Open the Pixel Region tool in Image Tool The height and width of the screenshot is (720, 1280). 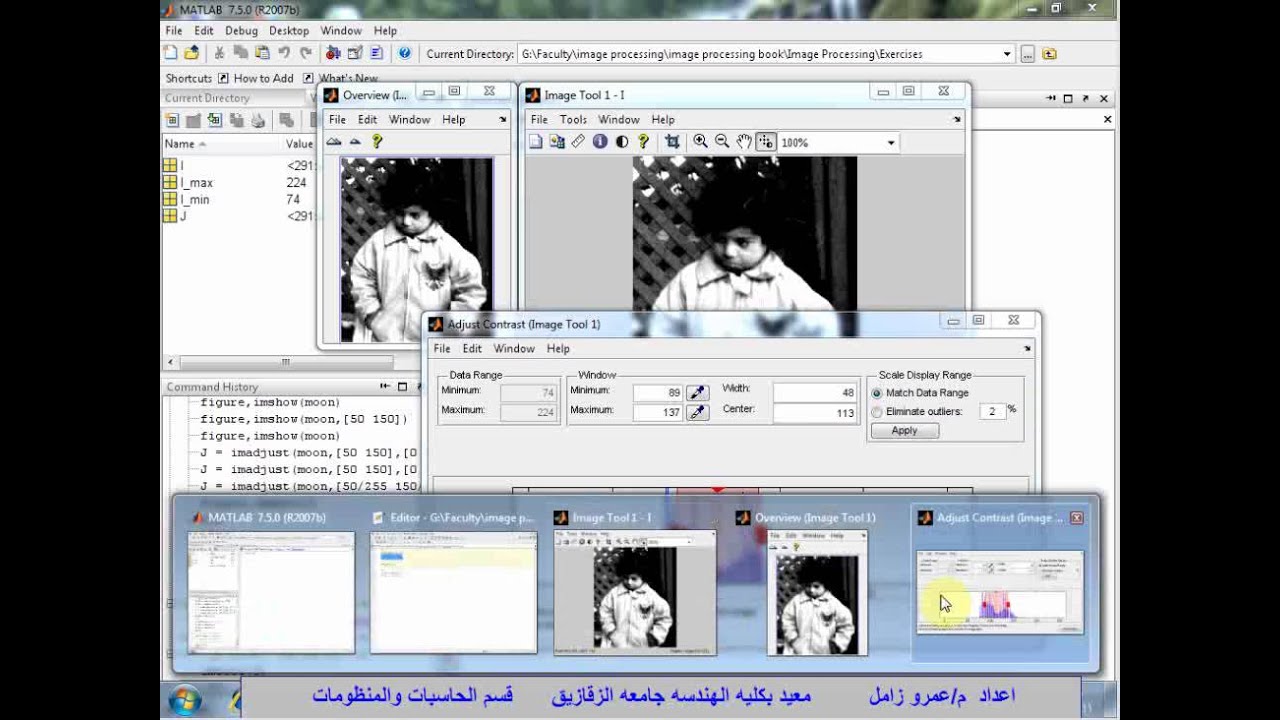(557, 142)
